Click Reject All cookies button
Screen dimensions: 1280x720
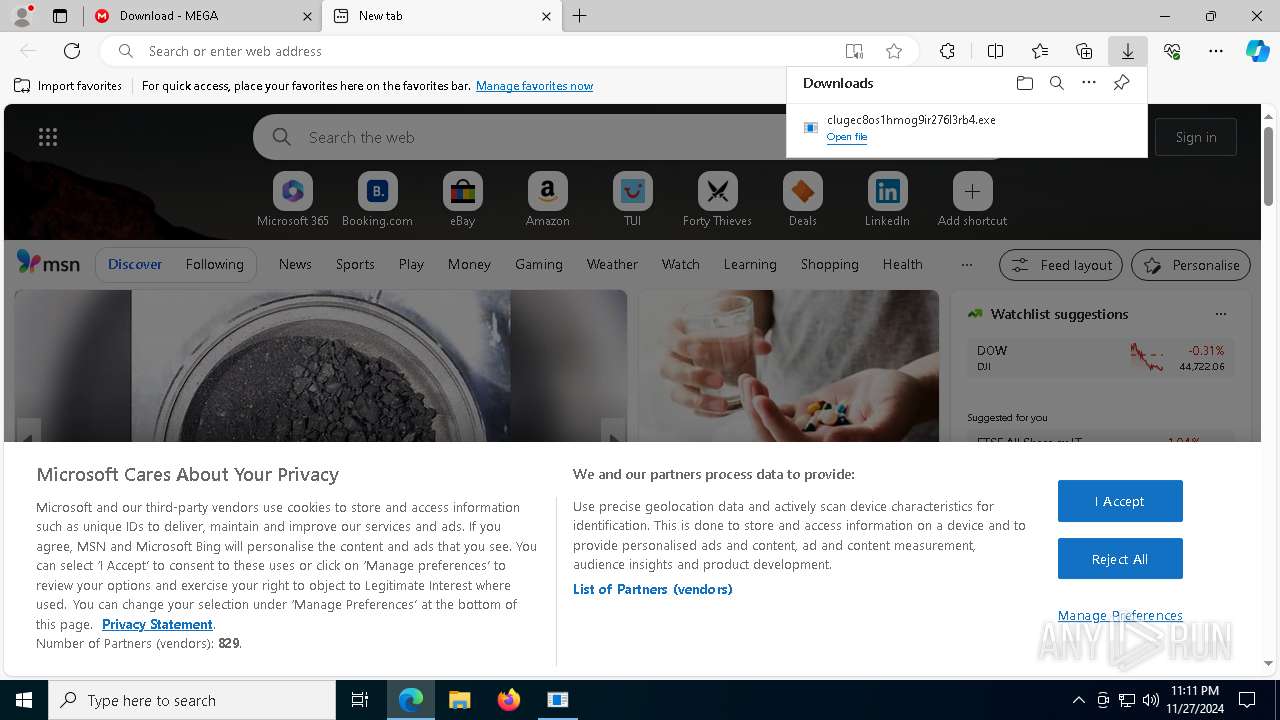(1120, 559)
